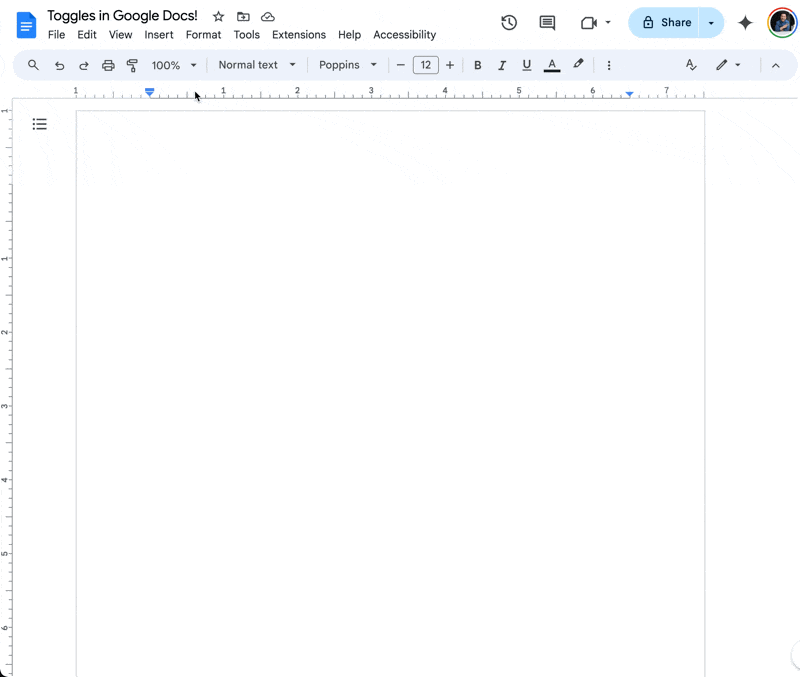Screen dimensions: 800x677
Task: Open the toolbar's three-dot More options
Action: tap(609, 65)
